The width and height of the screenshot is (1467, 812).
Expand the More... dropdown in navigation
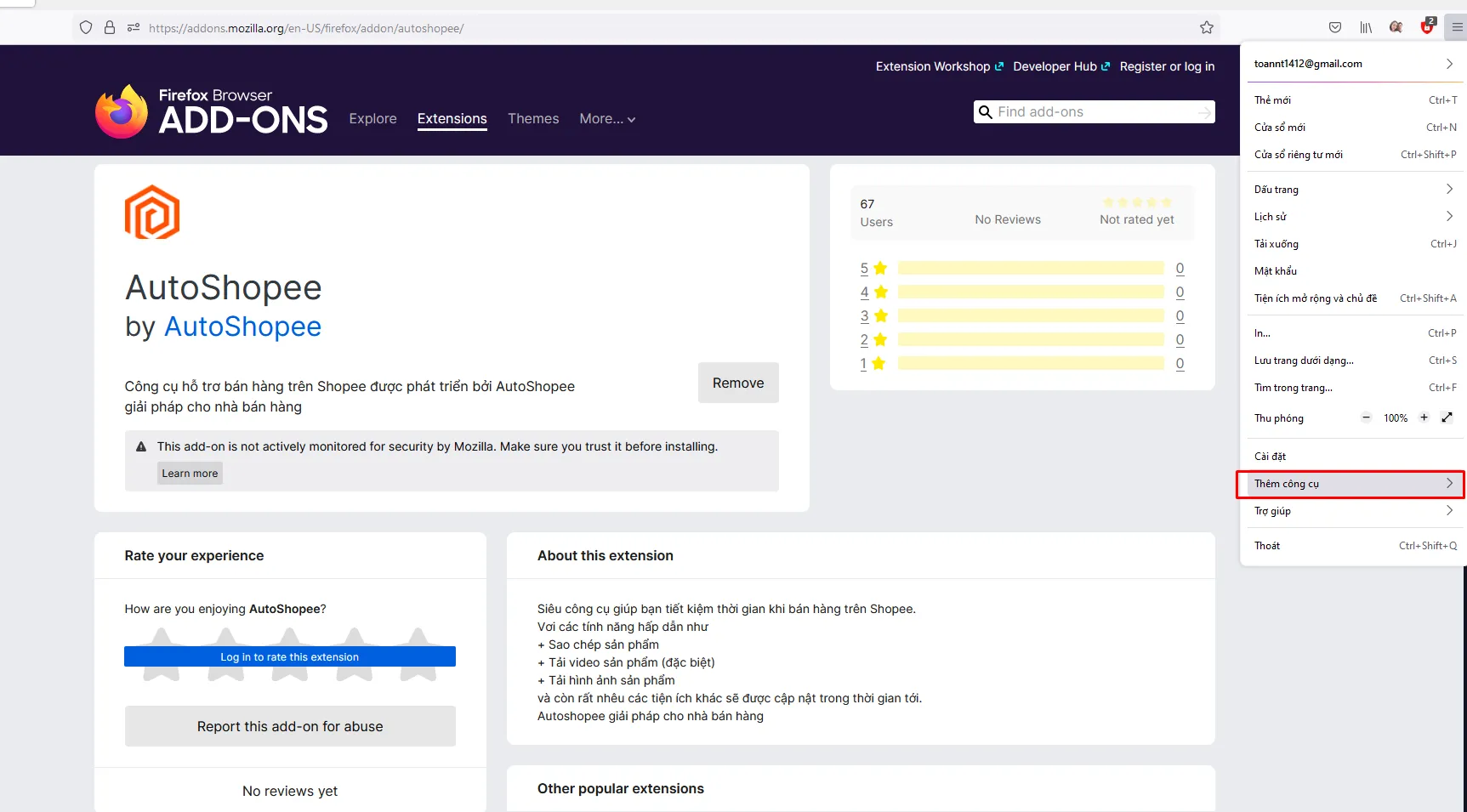(x=607, y=119)
